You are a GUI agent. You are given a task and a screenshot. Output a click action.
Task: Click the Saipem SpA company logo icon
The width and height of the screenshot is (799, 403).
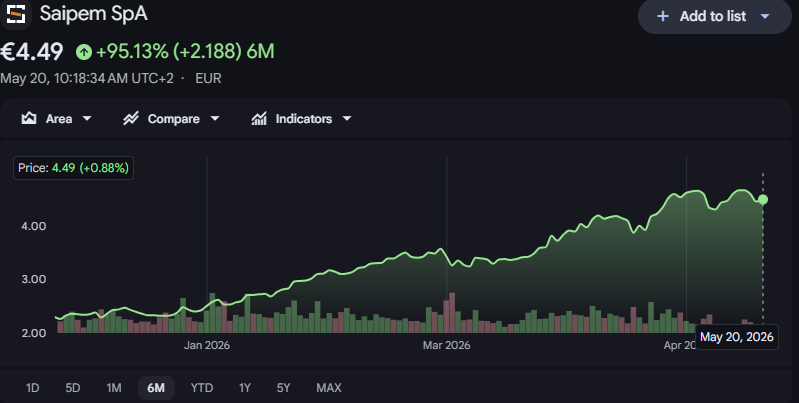(16, 14)
